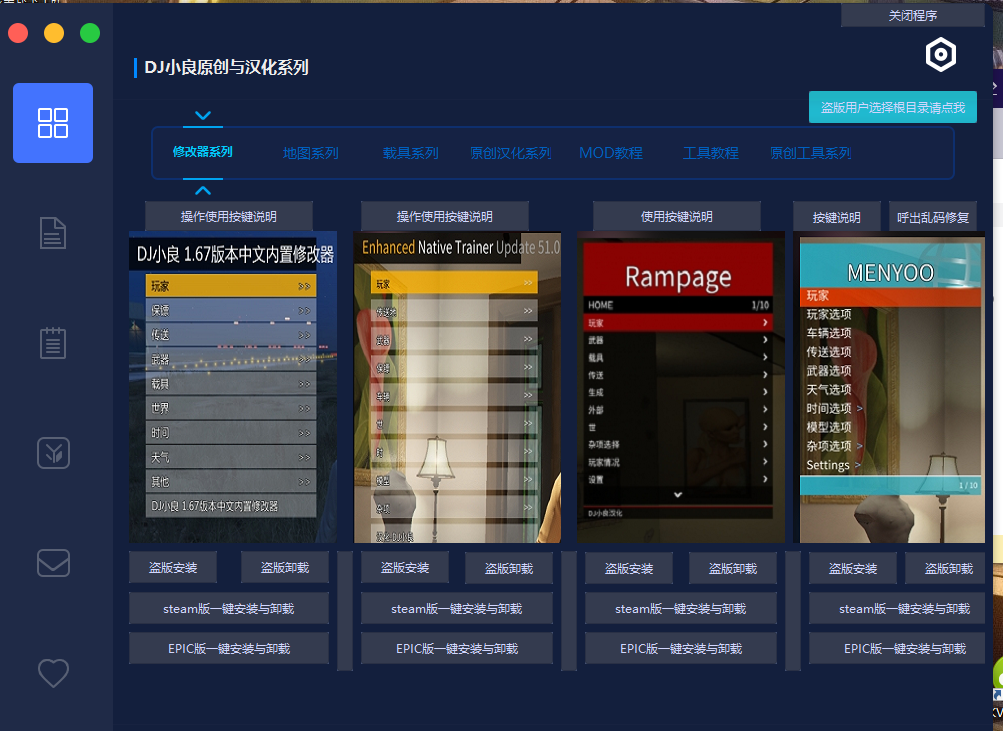Click the up chevron below 修改器系列
Viewport: 1003px width, 731px height.
(x=203, y=190)
